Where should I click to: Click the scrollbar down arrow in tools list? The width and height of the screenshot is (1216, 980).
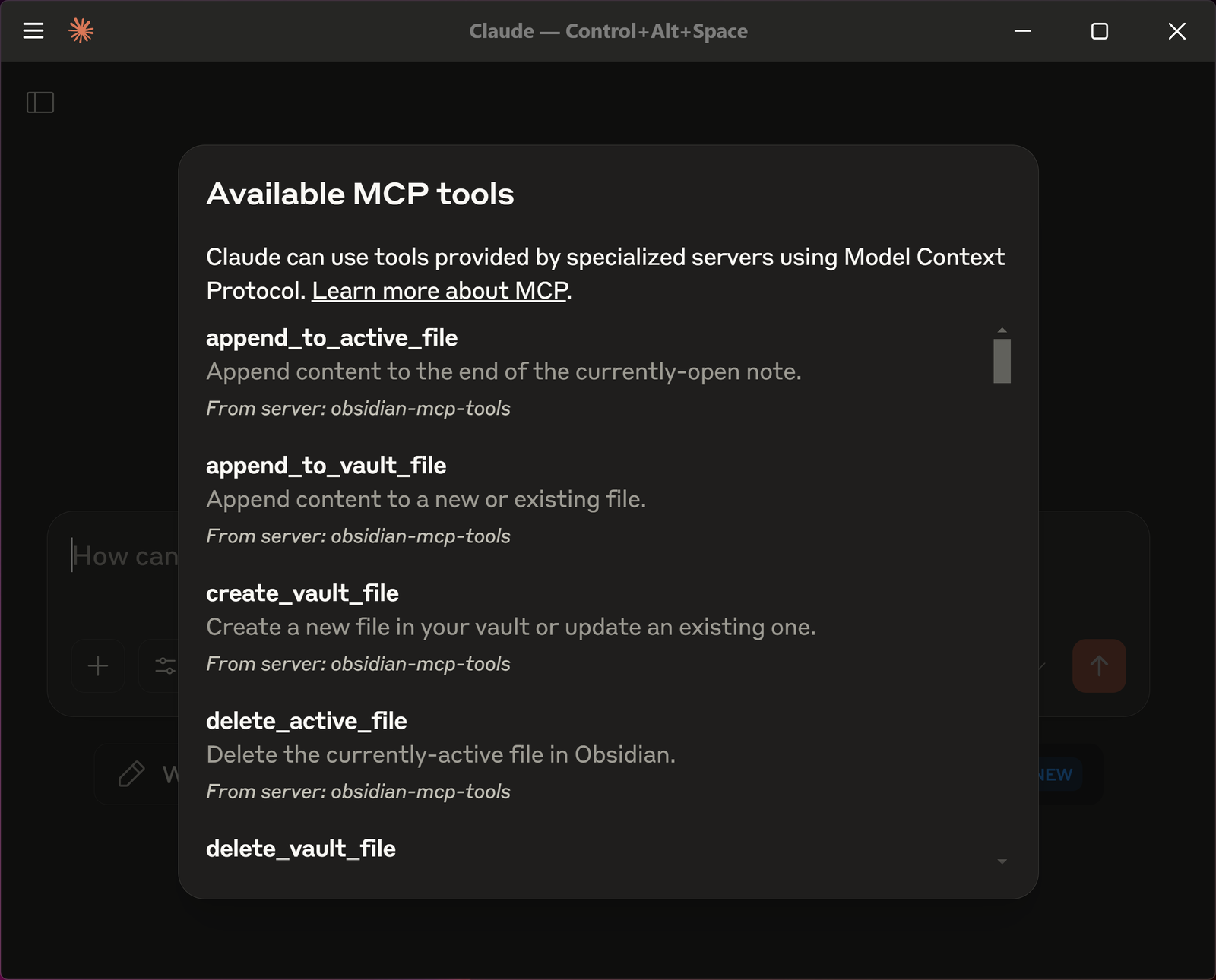pos(1002,861)
